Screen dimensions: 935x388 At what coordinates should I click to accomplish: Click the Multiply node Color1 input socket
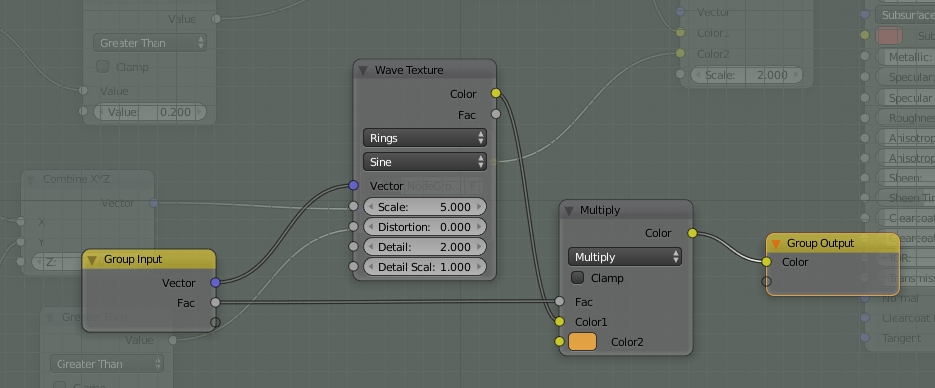(559, 322)
